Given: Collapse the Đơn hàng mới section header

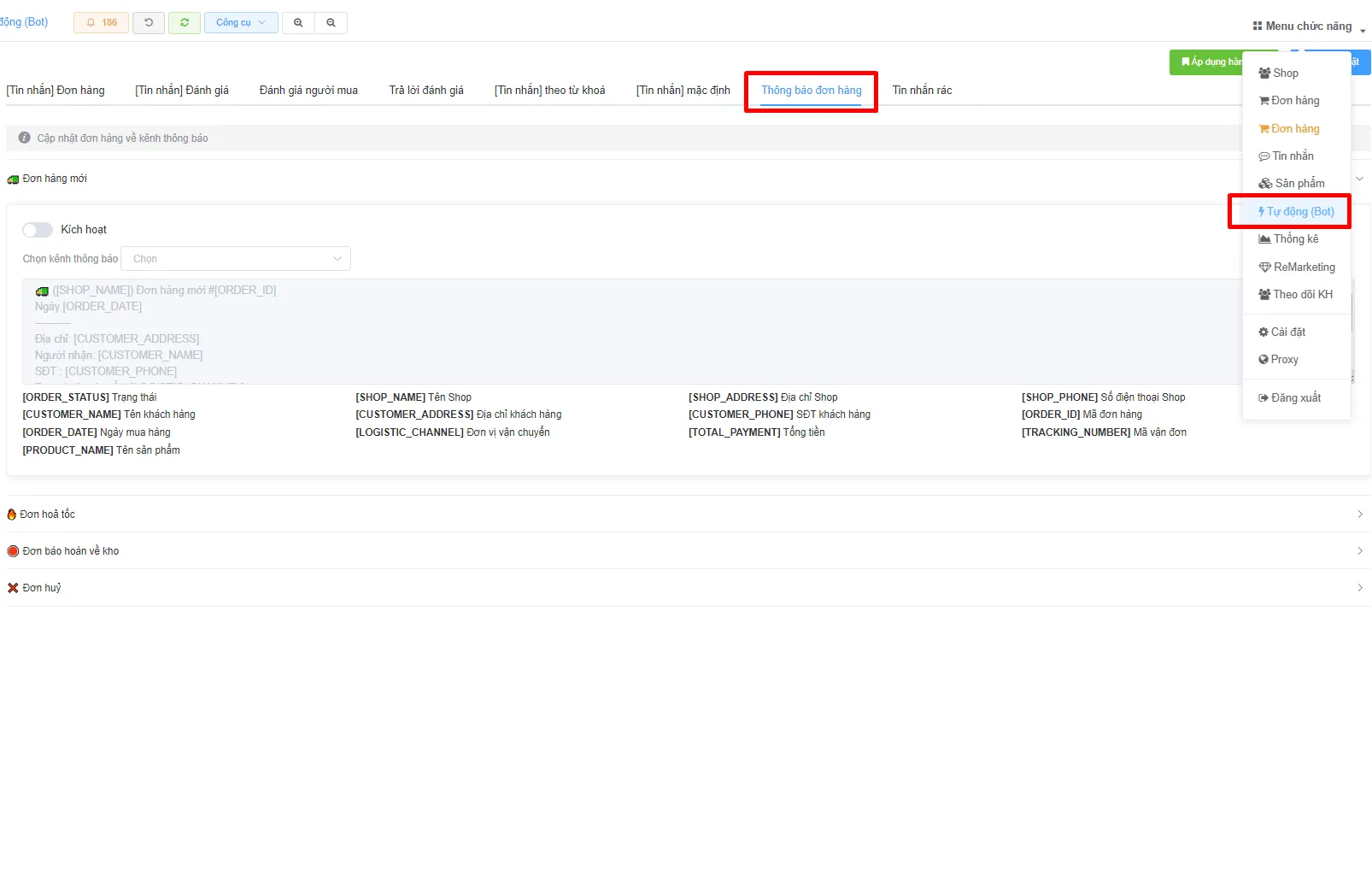Looking at the screenshot, I should tap(688, 179).
